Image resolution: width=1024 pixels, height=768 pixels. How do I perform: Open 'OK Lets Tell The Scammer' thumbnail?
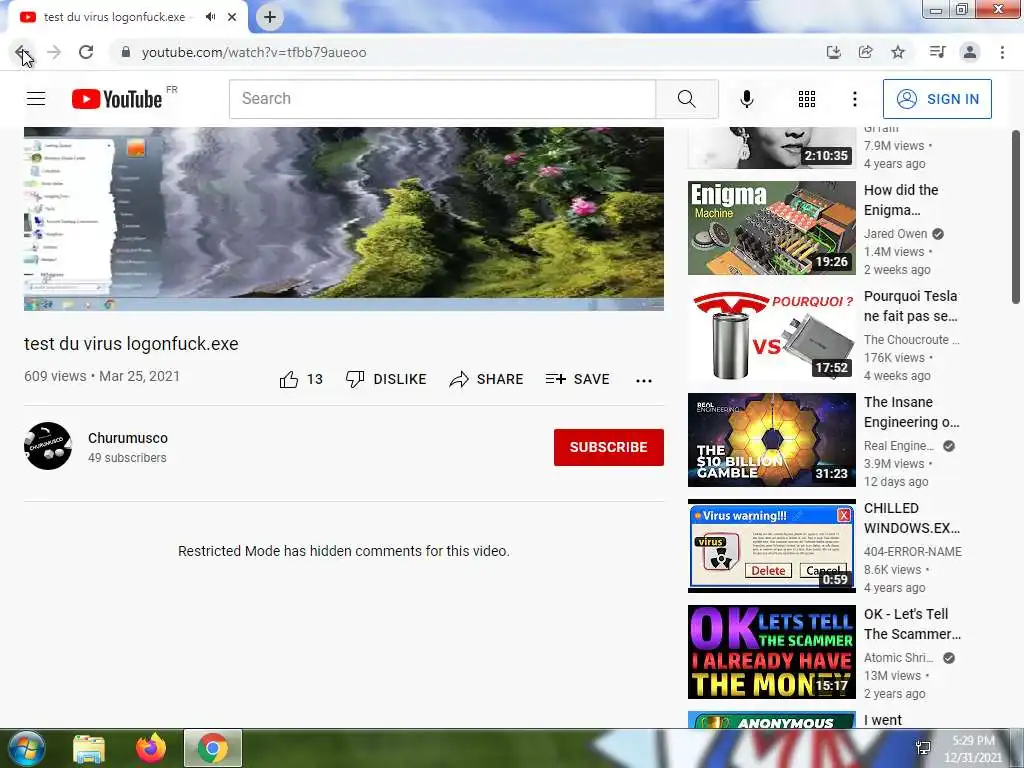pos(771,652)
